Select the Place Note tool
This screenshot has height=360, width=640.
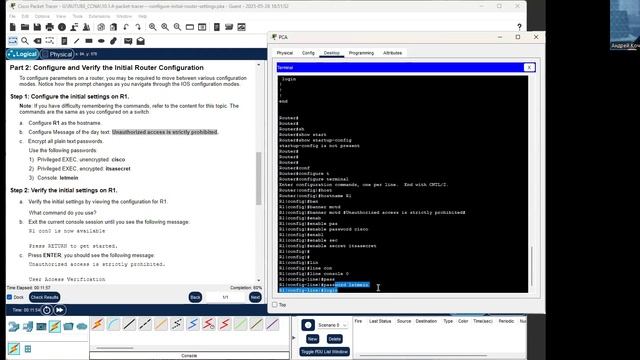tap(64, 41)
